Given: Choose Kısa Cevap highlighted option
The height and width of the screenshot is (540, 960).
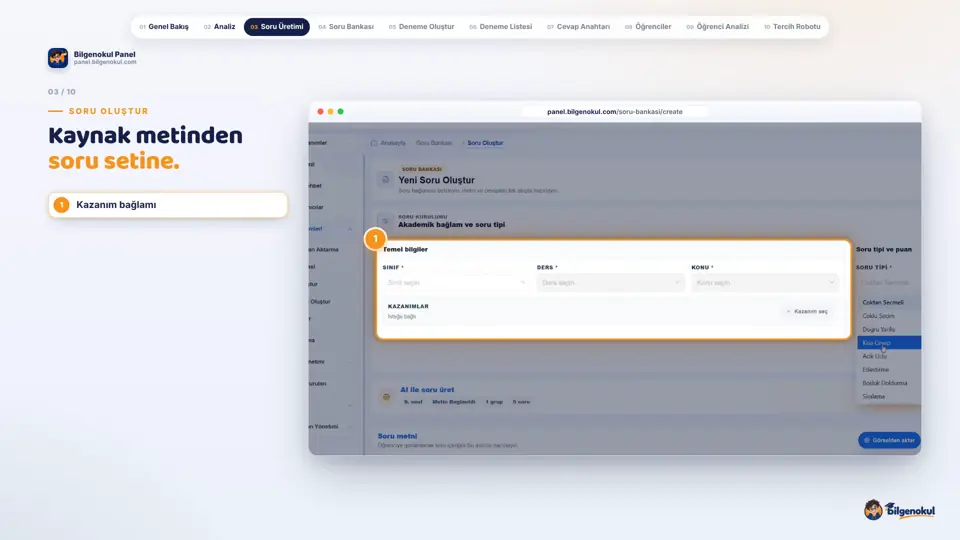Looking at the screenshot, I should pyautogui.click(x=889, y=343).
